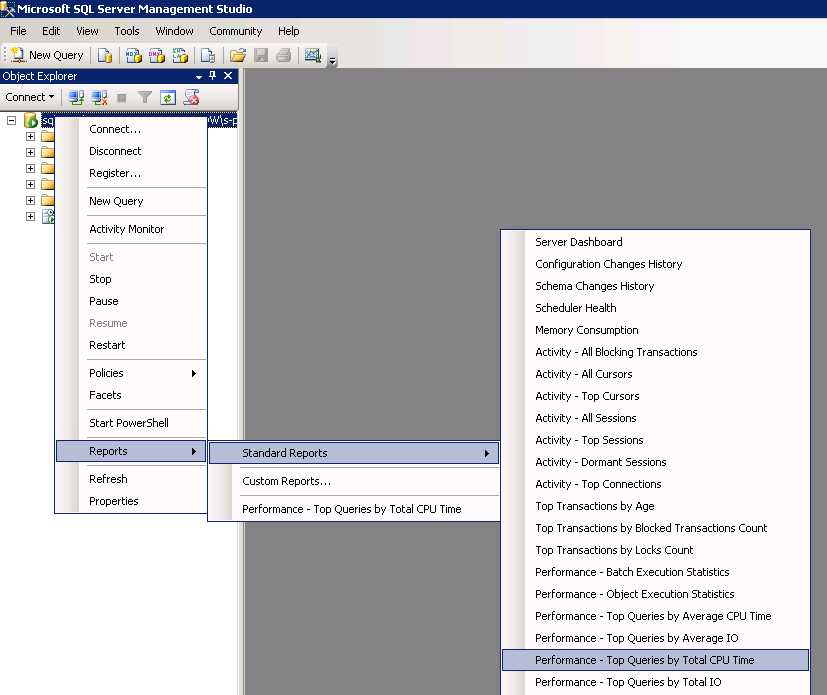Open the Community menu
The width and height of the screenshot is (827, 695).
coord(236,31)
